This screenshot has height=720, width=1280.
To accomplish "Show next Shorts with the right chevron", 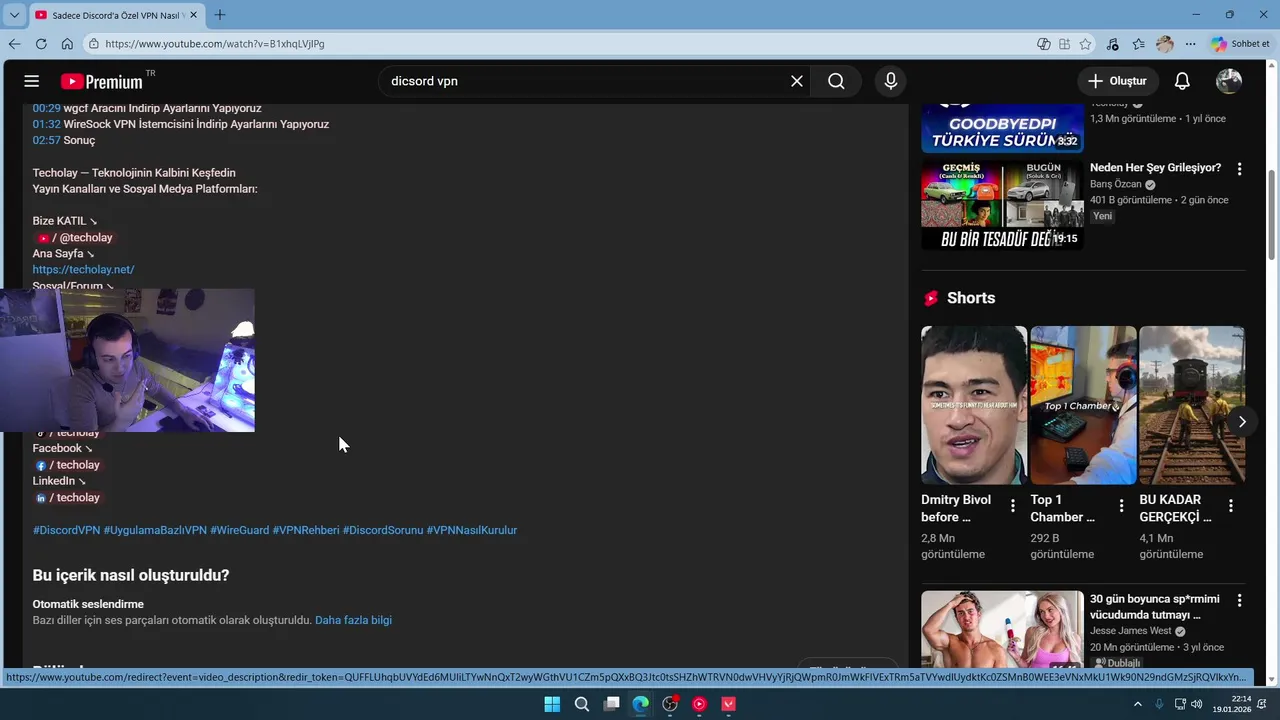I will tap(1242, 422).
